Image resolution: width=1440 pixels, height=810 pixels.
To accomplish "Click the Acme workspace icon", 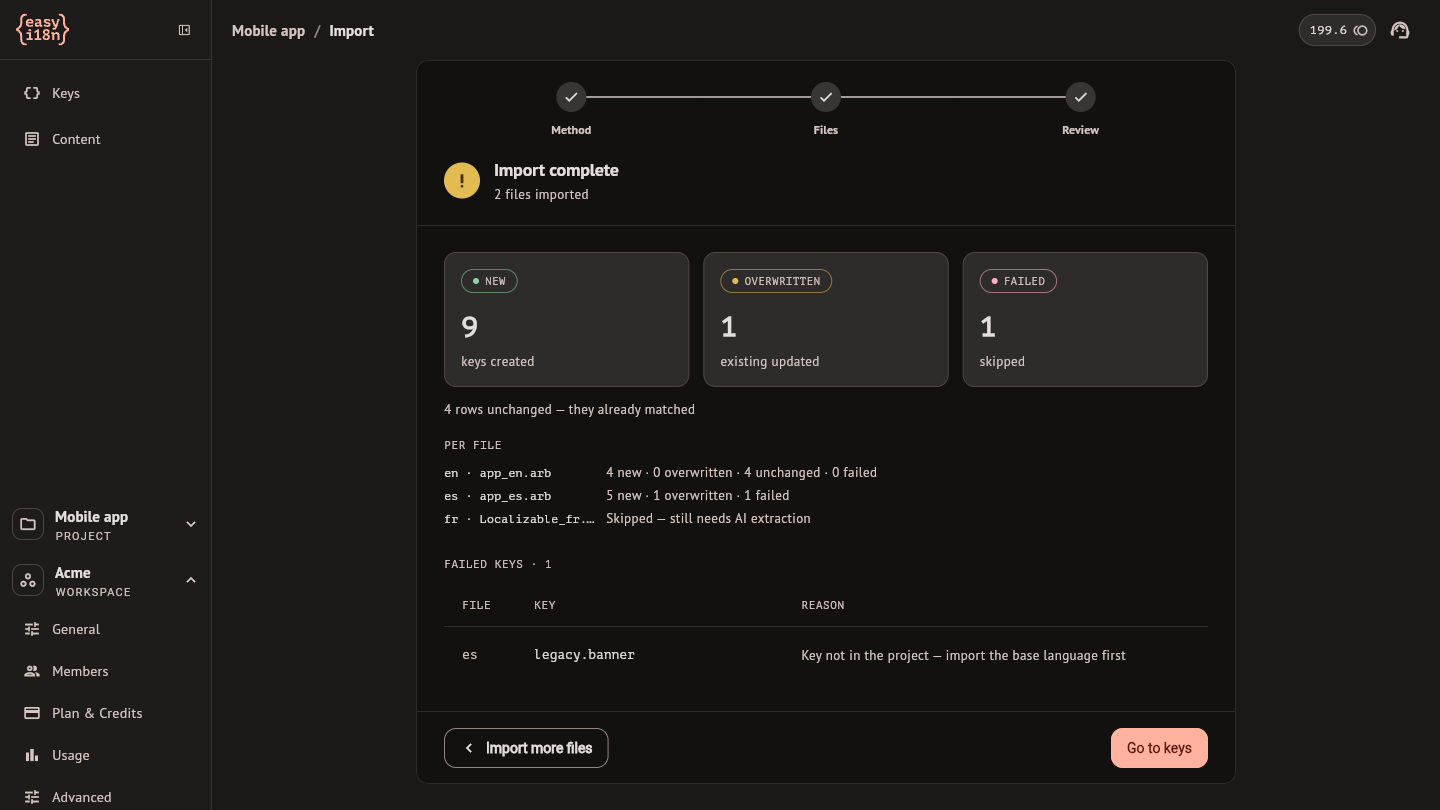I will 28,580.
